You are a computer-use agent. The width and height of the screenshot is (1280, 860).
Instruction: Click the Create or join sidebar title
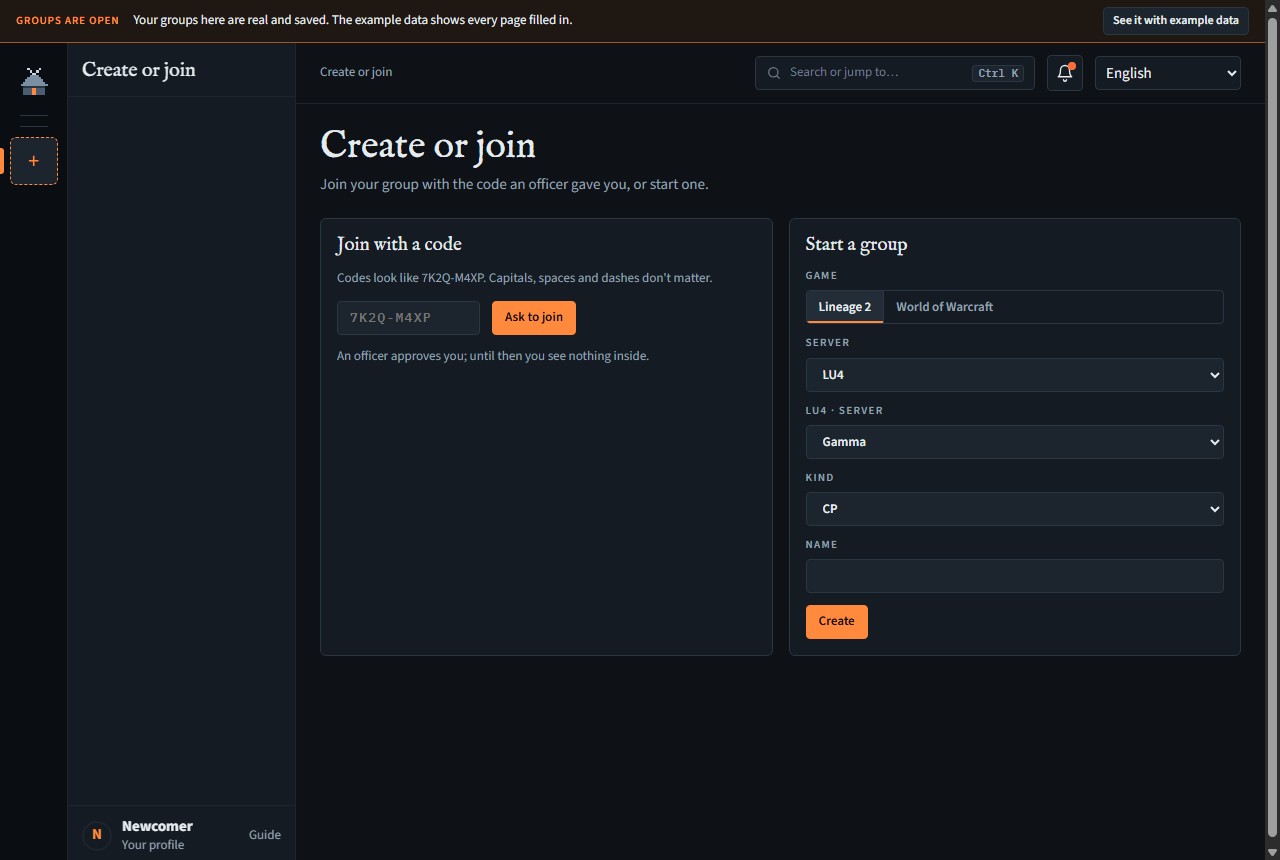click(139, 70)
